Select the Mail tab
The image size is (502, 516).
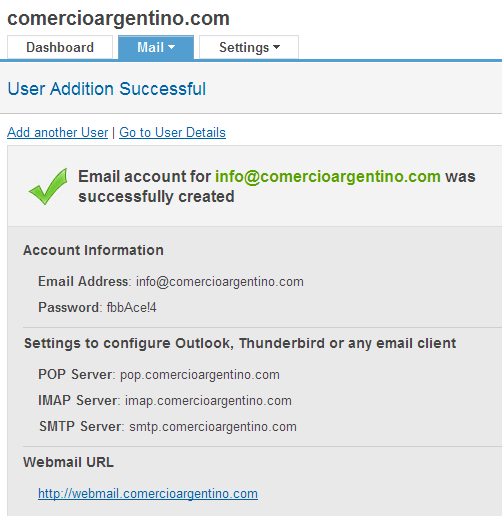tap(156, 47)
